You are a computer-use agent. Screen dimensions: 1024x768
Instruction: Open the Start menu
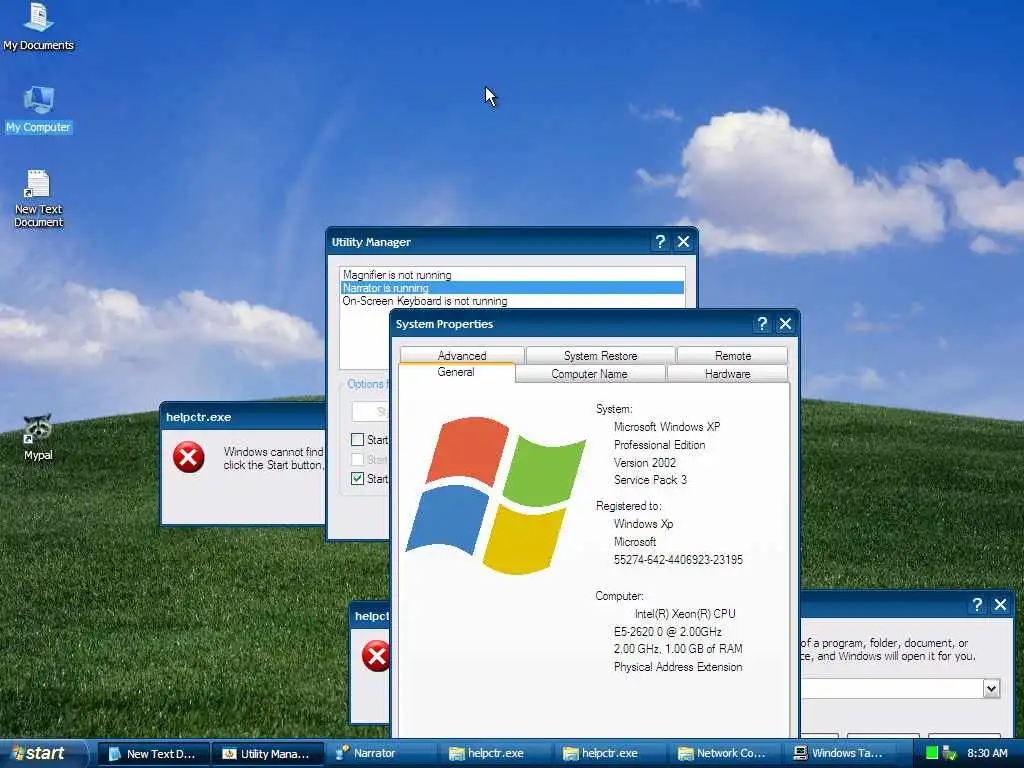click(43, 753)
